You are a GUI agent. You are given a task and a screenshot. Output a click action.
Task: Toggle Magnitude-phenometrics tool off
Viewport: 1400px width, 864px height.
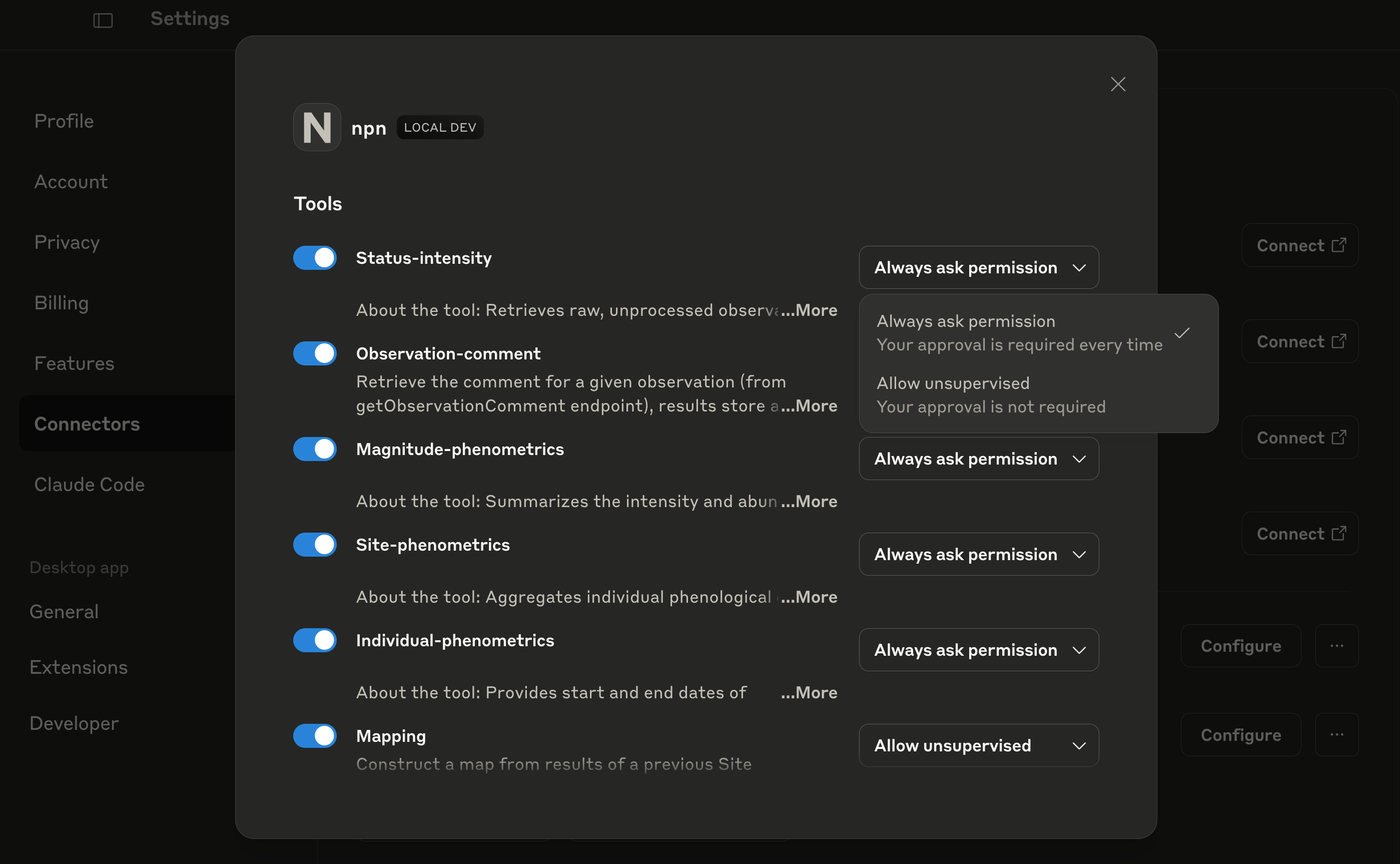click(315, 449)
